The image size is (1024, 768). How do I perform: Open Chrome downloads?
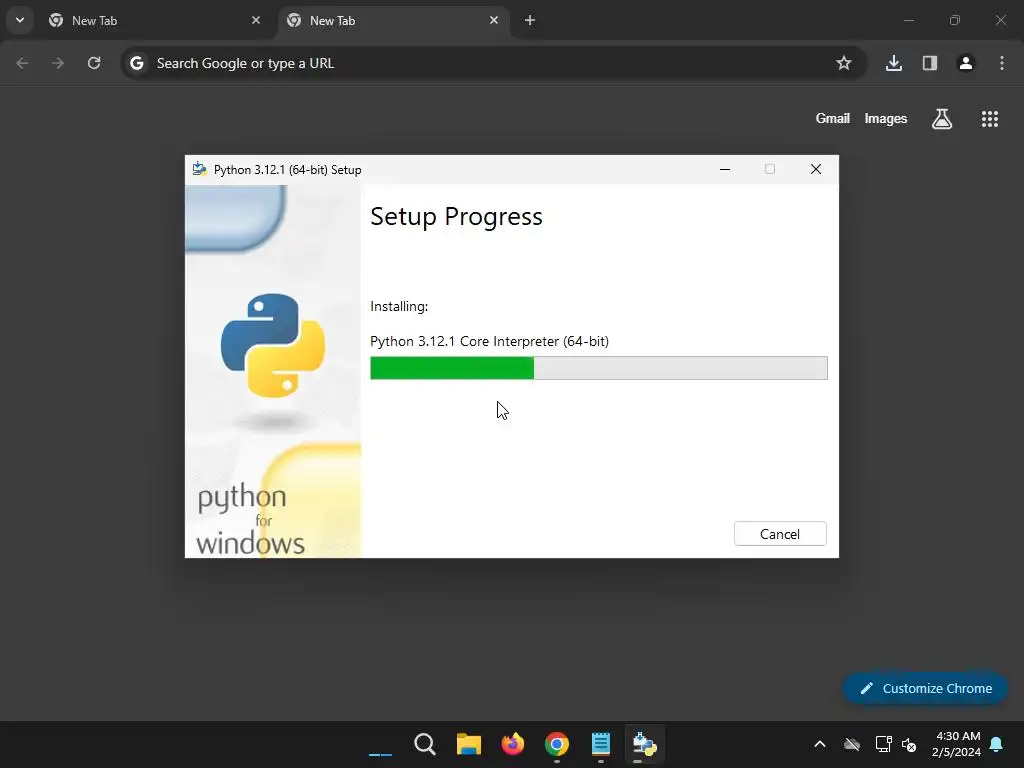tap(894, 63)
